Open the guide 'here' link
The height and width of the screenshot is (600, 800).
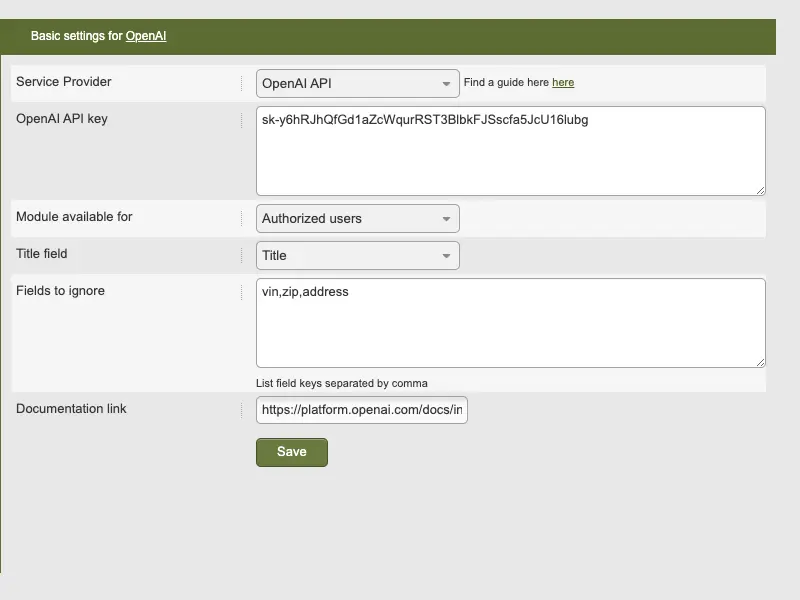[563, 82]
